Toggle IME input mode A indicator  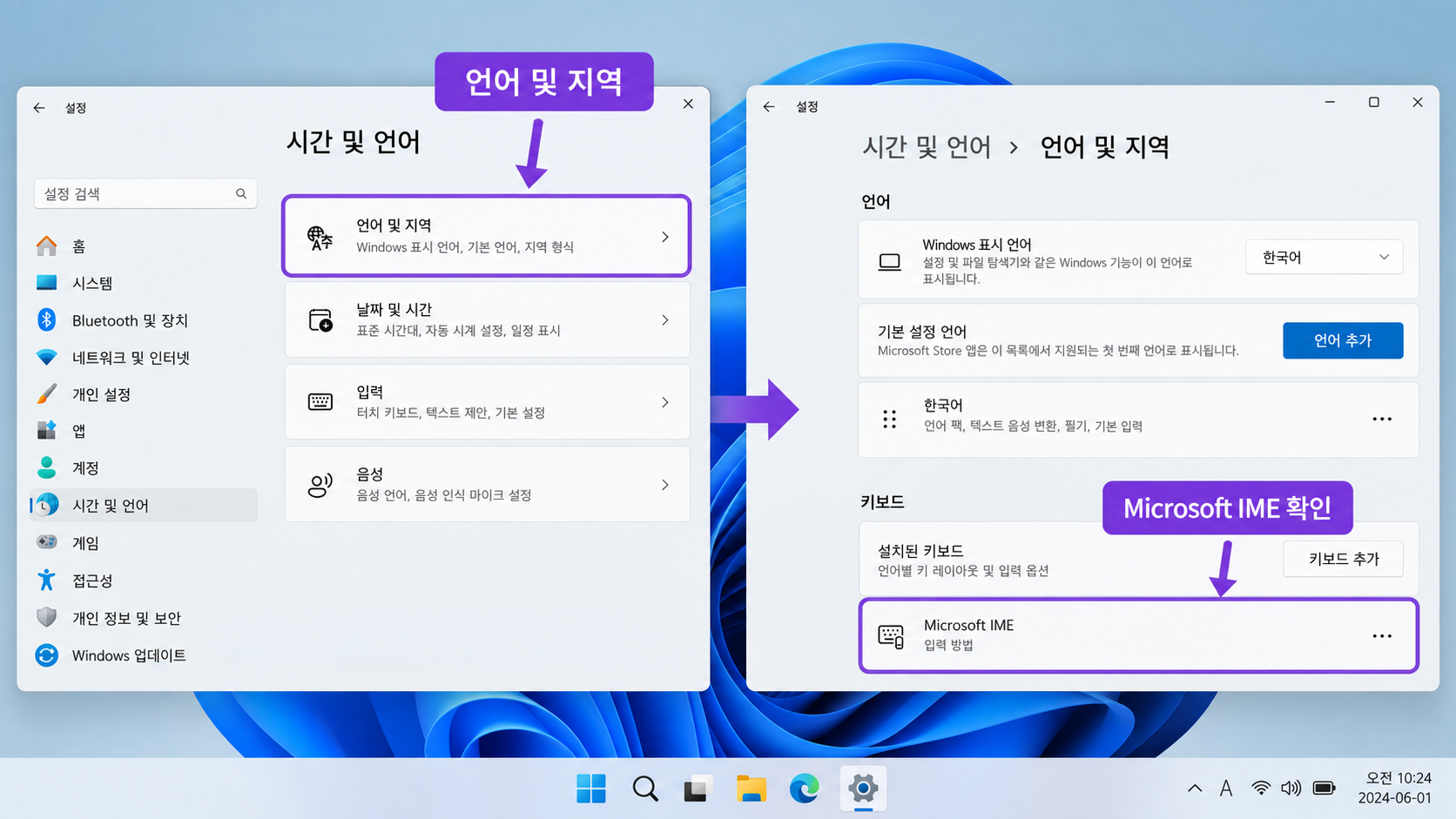[x=1226, y=789]
